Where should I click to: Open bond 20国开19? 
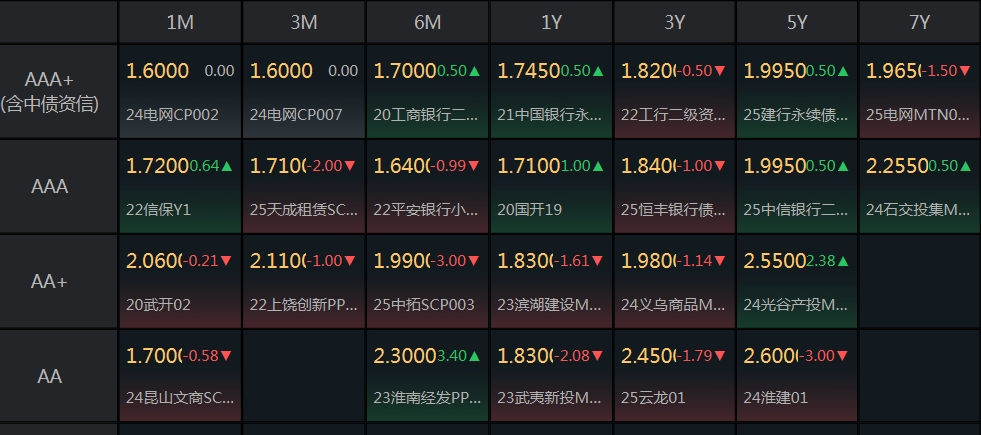point(529,210)
